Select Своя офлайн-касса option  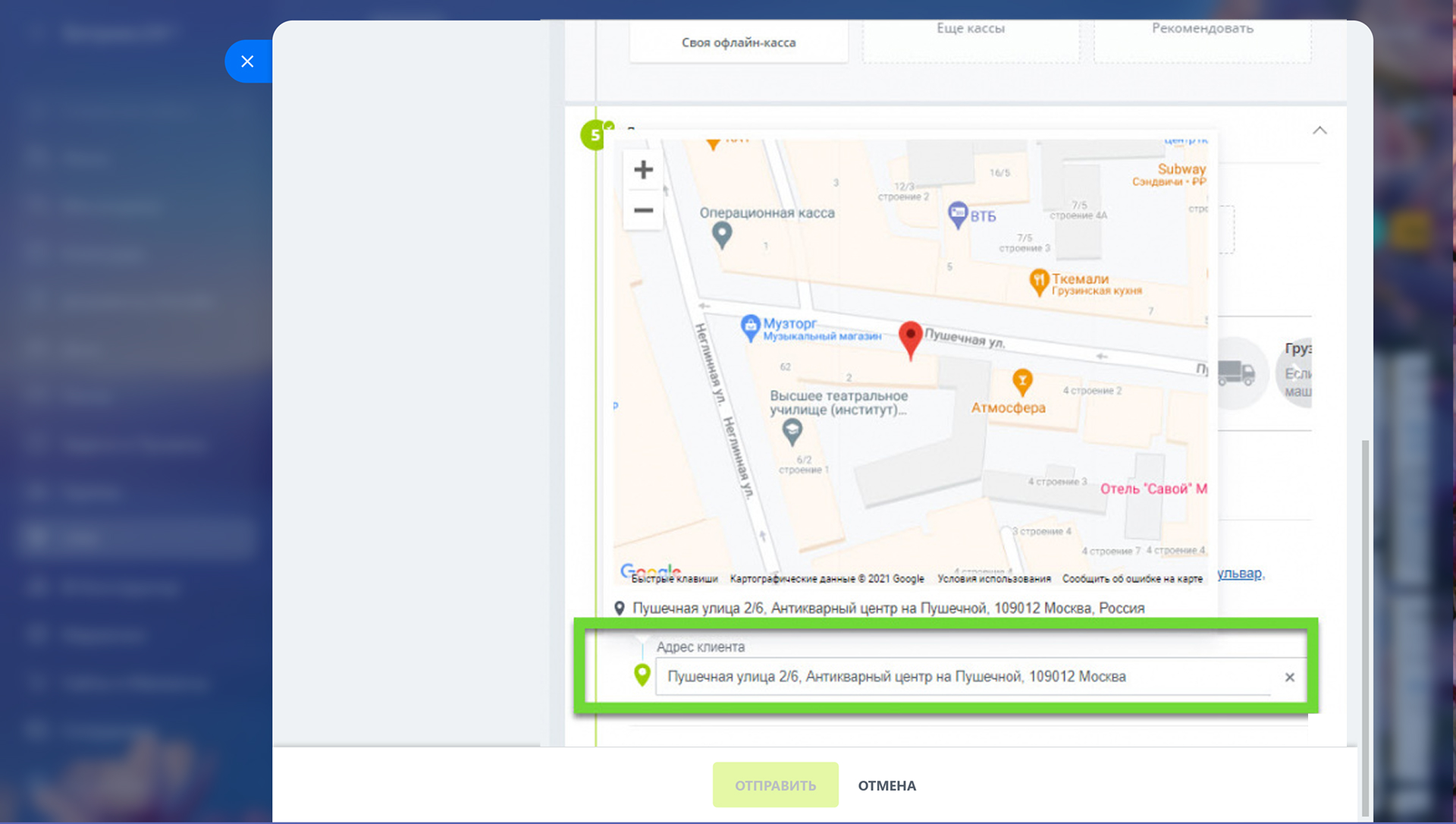[739, 42]
